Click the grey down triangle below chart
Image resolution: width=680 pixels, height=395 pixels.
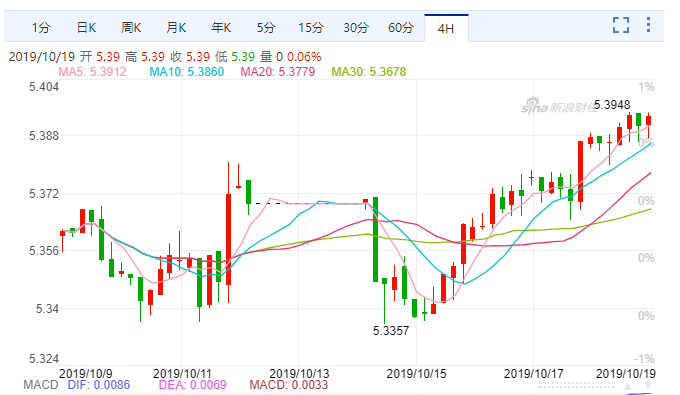(649, 386)
